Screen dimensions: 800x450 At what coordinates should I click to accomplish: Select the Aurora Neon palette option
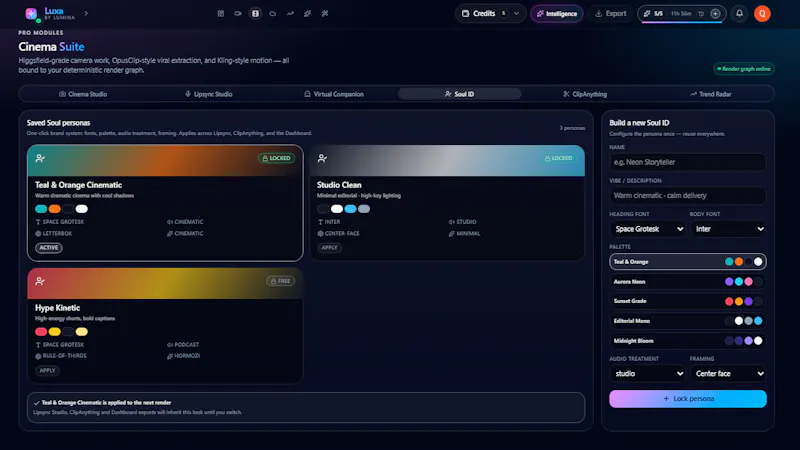coord(687,282)
